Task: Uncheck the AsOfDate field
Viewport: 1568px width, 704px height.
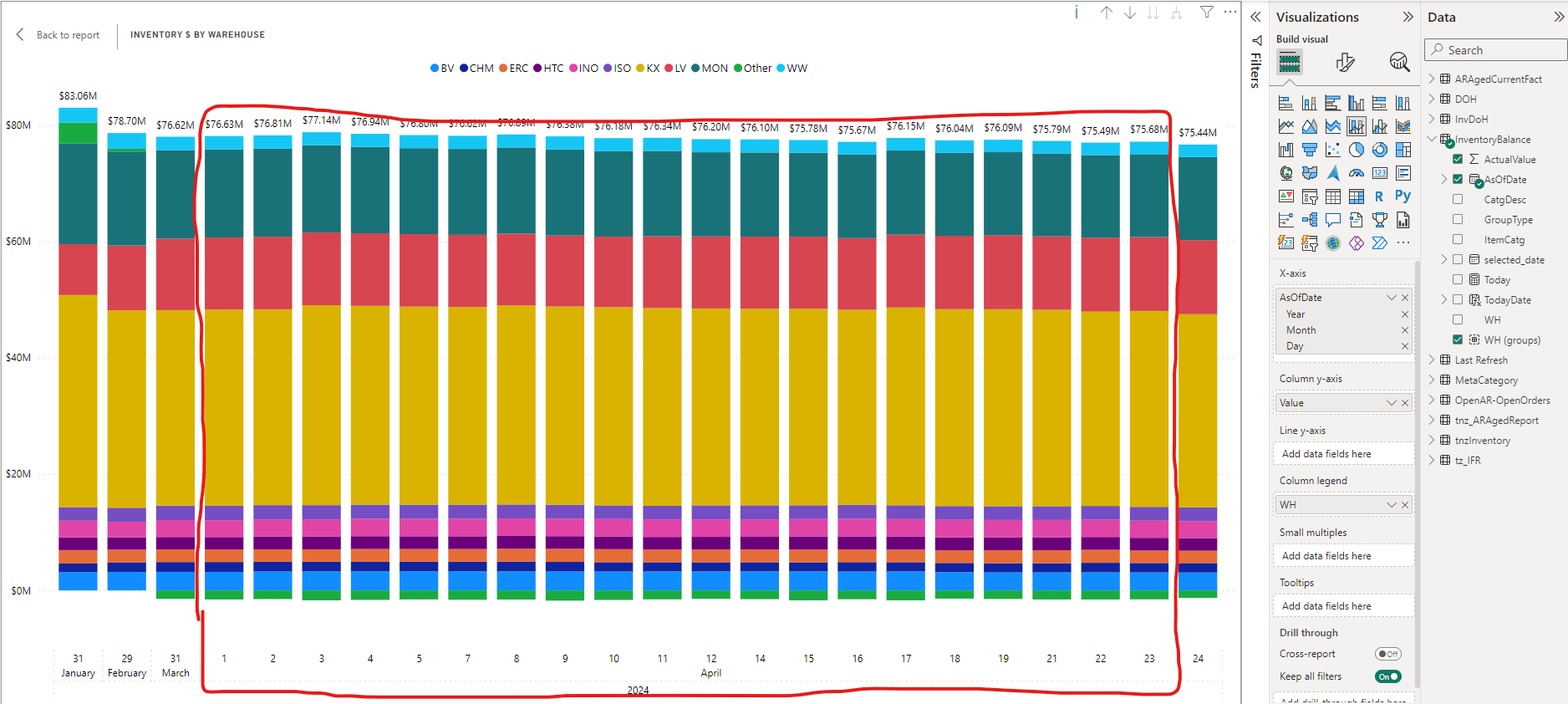Action: (x=1458, y=179)
